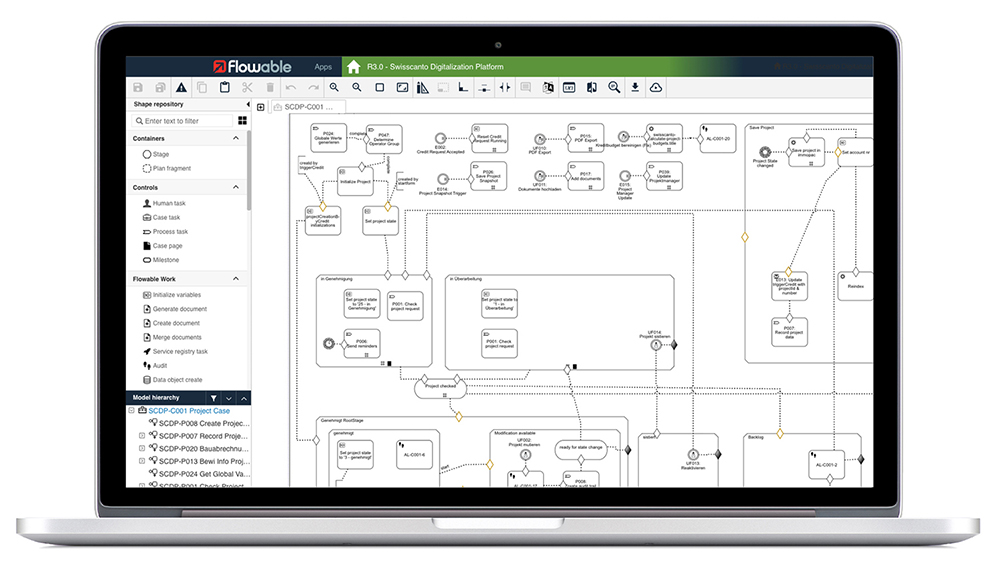Select the Case page shape

(x=163, y=246)
